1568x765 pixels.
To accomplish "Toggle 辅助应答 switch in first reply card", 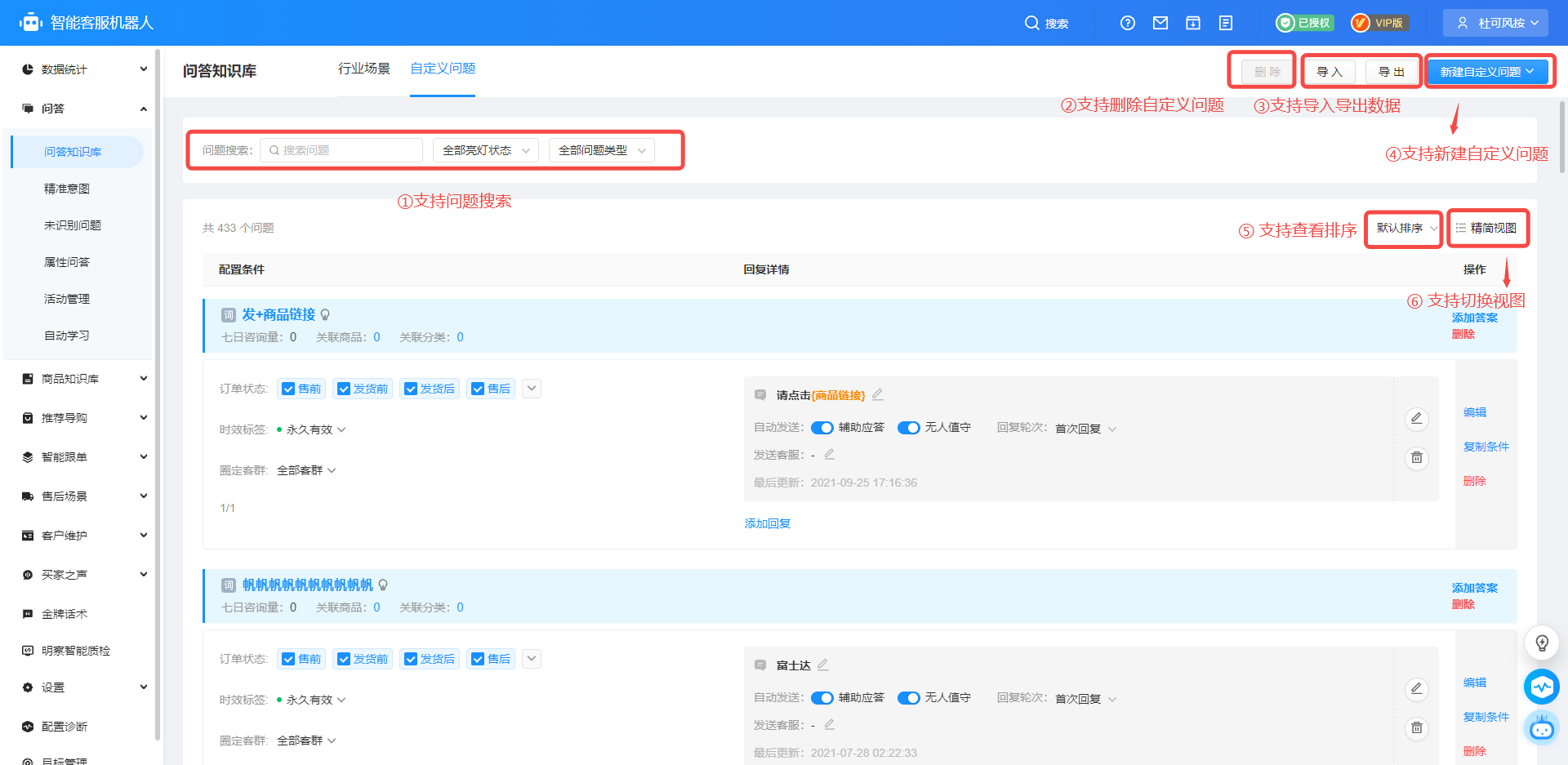I will (822, 428).
